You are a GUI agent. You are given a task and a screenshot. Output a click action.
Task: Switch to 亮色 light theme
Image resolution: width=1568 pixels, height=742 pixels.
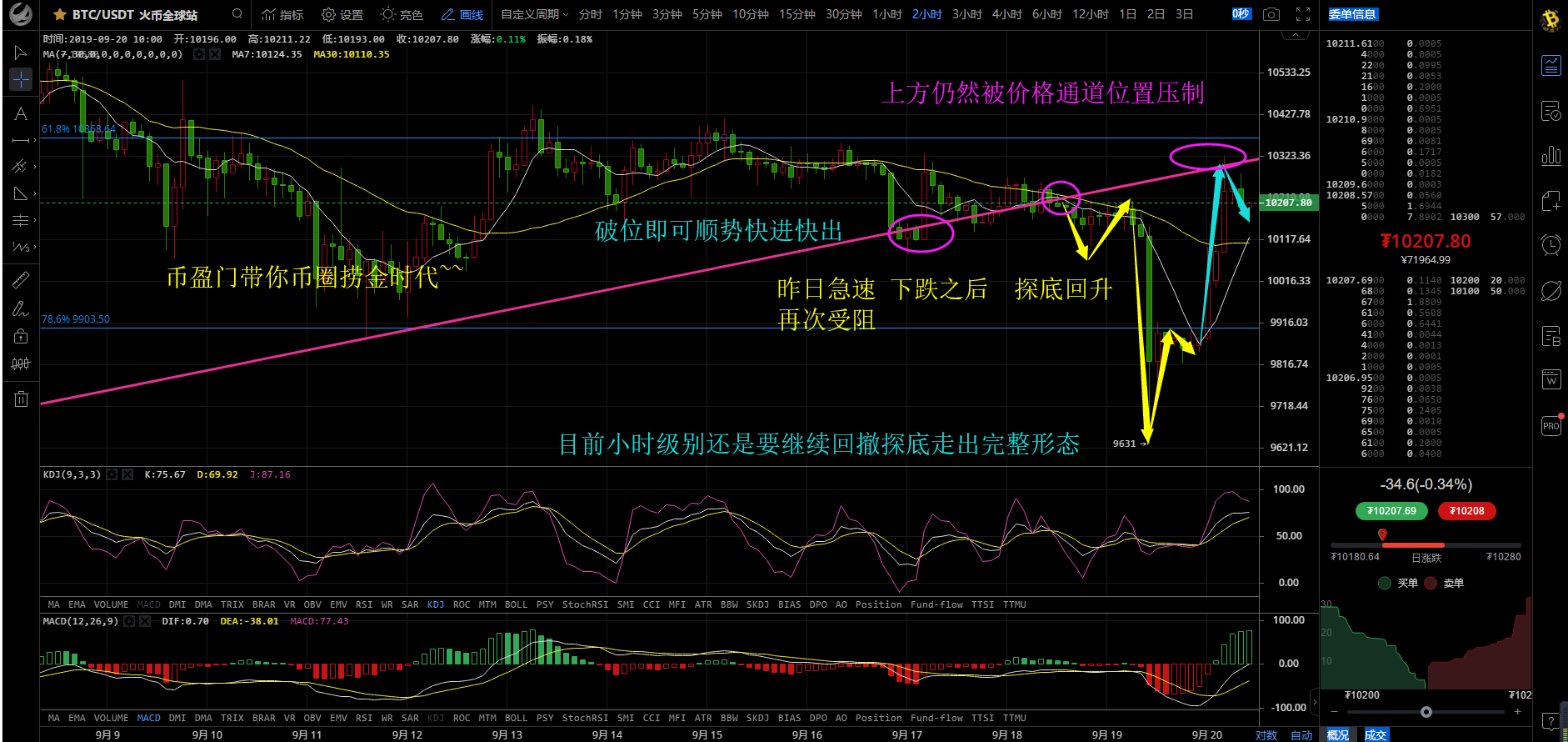(402, 14)
